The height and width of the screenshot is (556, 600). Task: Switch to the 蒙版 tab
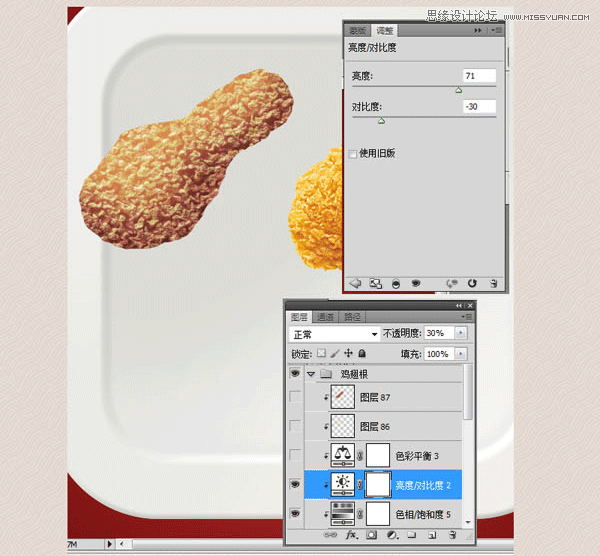pos(358,31)
